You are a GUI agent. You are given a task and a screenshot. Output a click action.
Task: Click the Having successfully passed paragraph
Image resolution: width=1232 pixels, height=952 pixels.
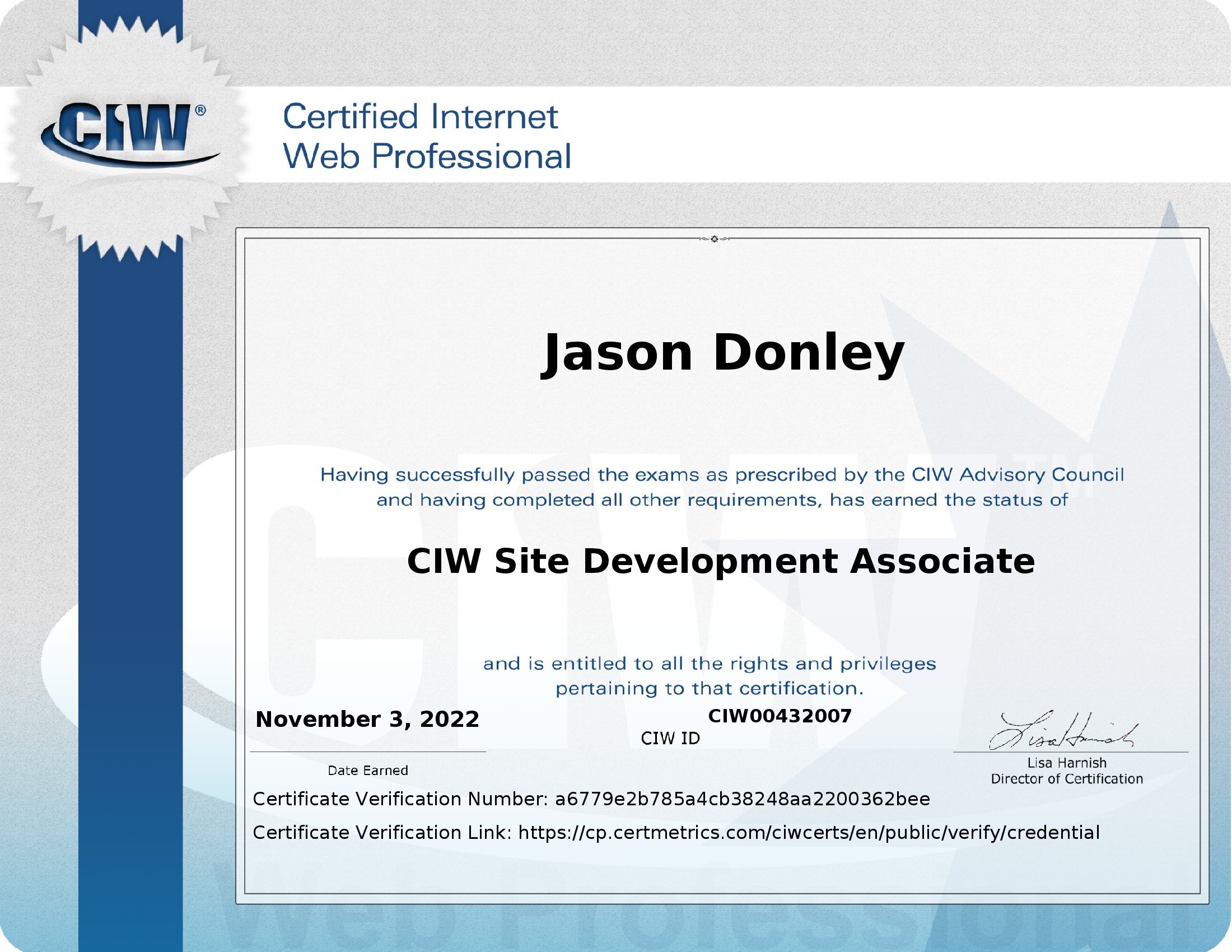click(x=722, y=487)
